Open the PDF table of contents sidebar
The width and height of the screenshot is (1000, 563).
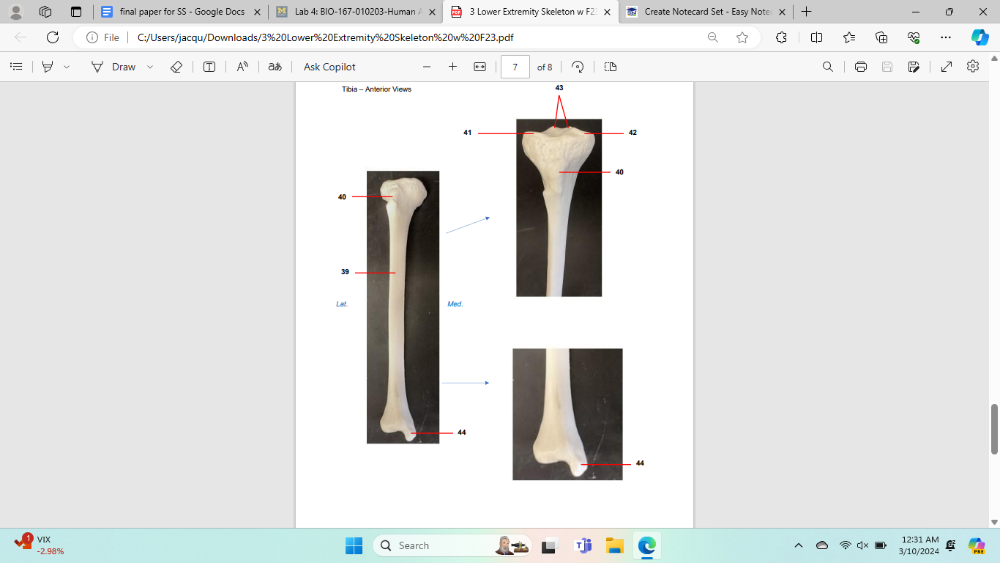coord(16,67)
